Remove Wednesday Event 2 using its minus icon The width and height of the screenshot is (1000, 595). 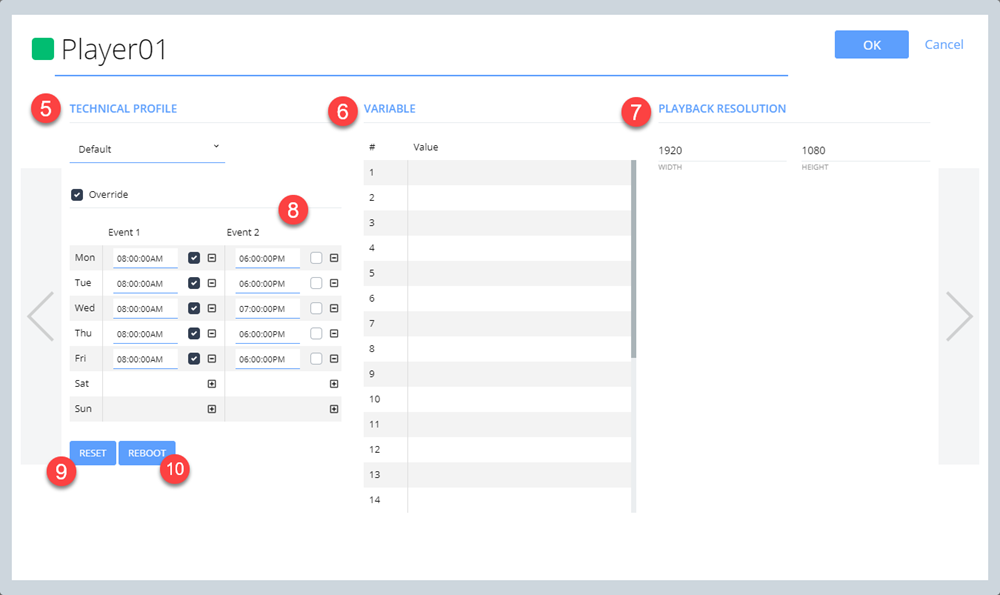[334, 309]
